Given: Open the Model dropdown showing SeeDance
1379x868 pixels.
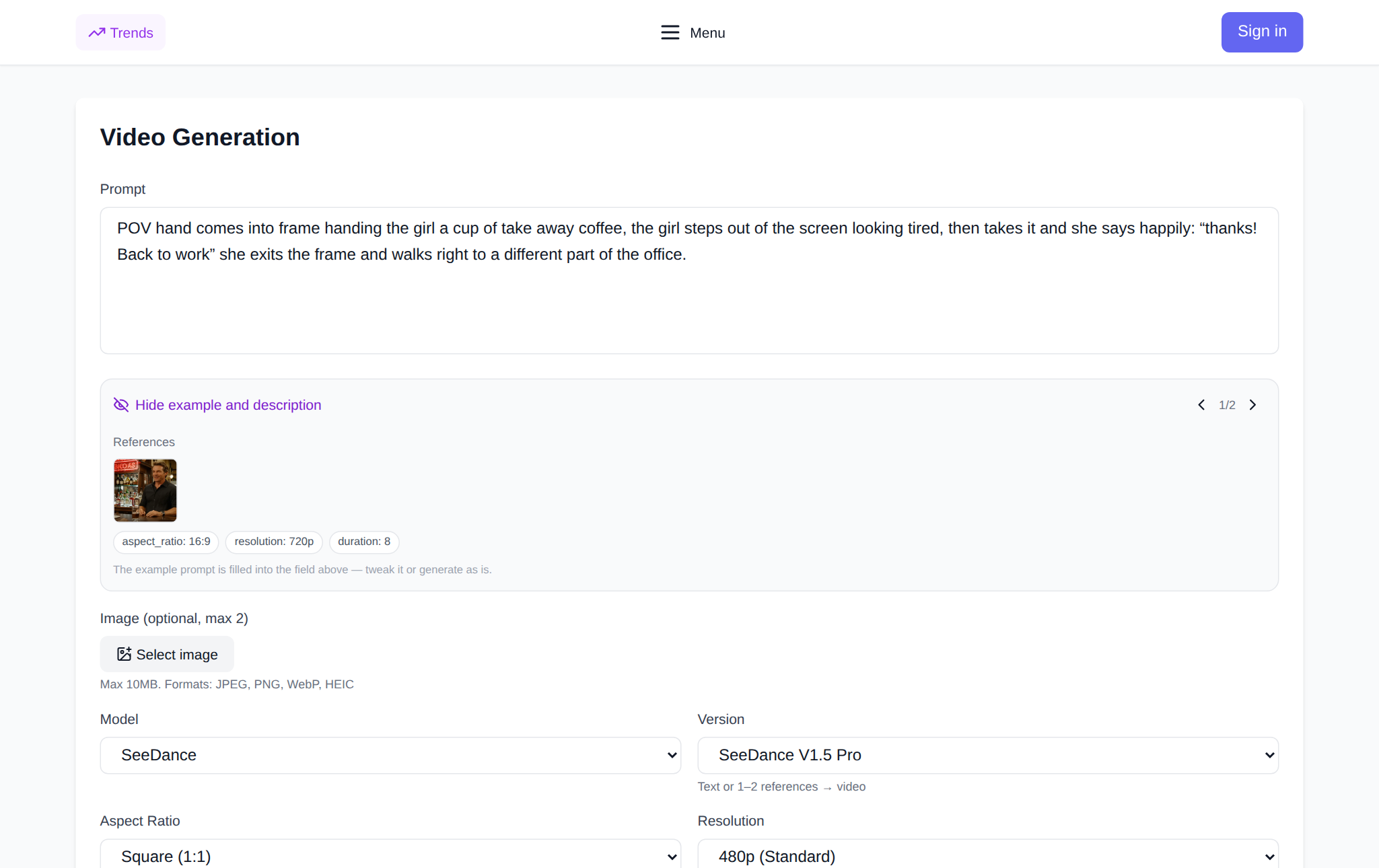Looking at the screenshot, I should pyautogui.click(x=390, y=755).
